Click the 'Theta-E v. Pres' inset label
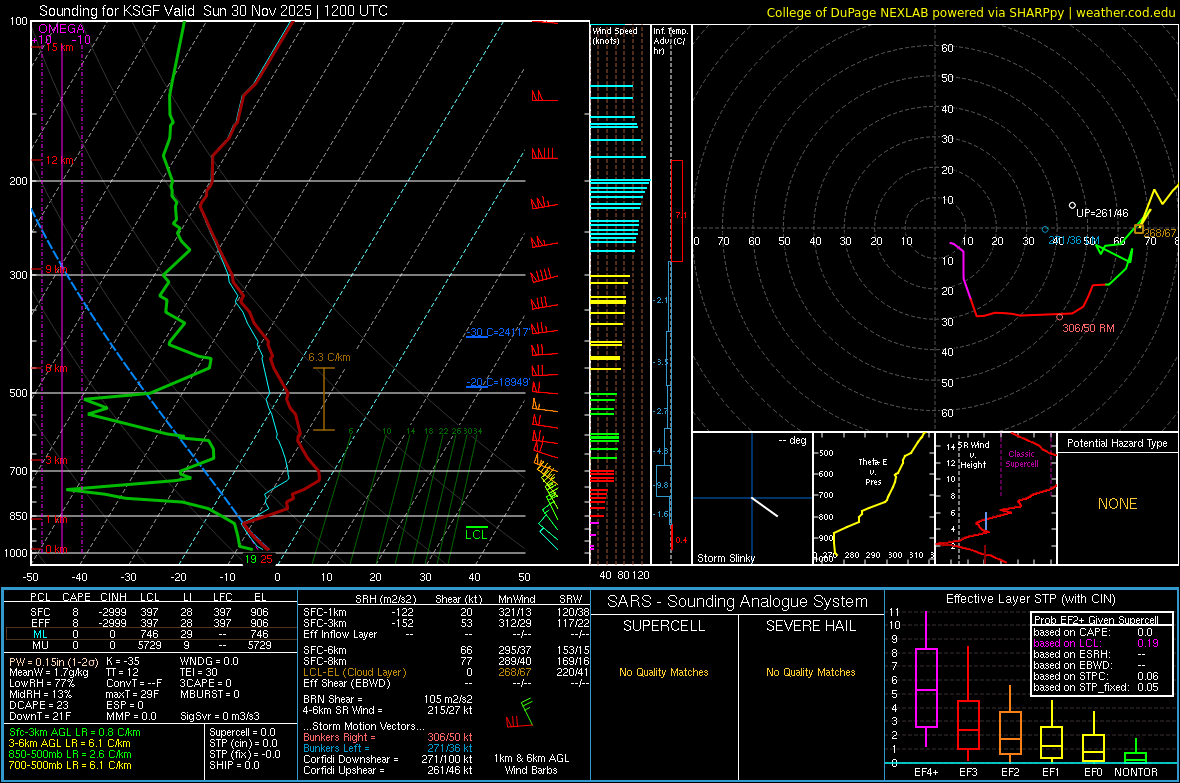Screen dimensions: 1180x783 point(873,472)
